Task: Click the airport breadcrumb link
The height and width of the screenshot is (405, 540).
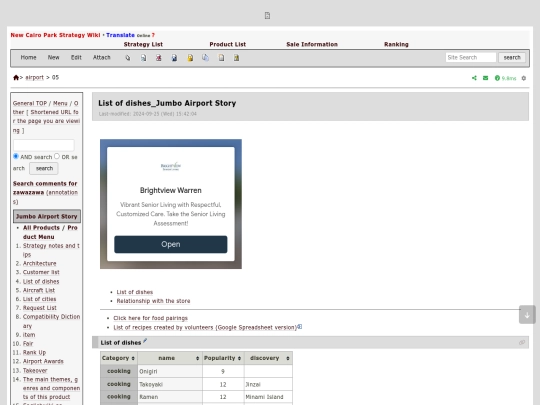Action: [x=34, y=77]
